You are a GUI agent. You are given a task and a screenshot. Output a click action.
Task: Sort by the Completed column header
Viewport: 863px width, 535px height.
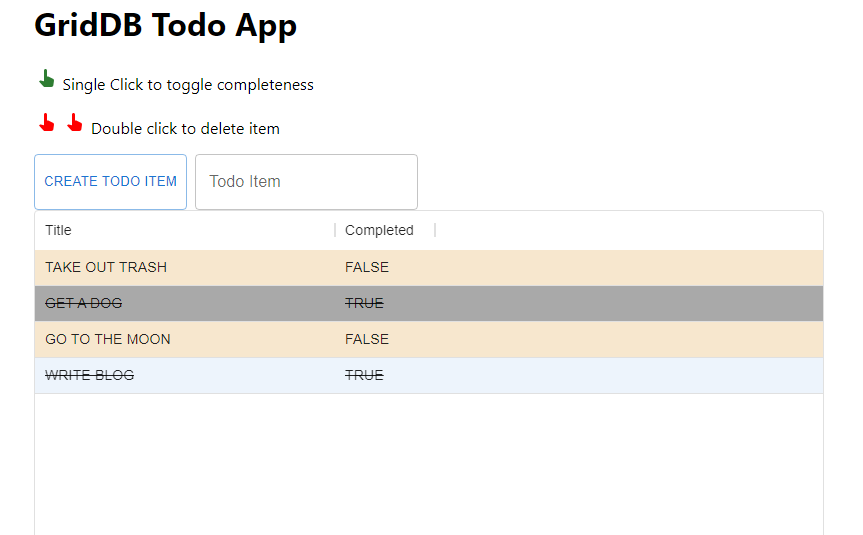[x=379, y=231]
